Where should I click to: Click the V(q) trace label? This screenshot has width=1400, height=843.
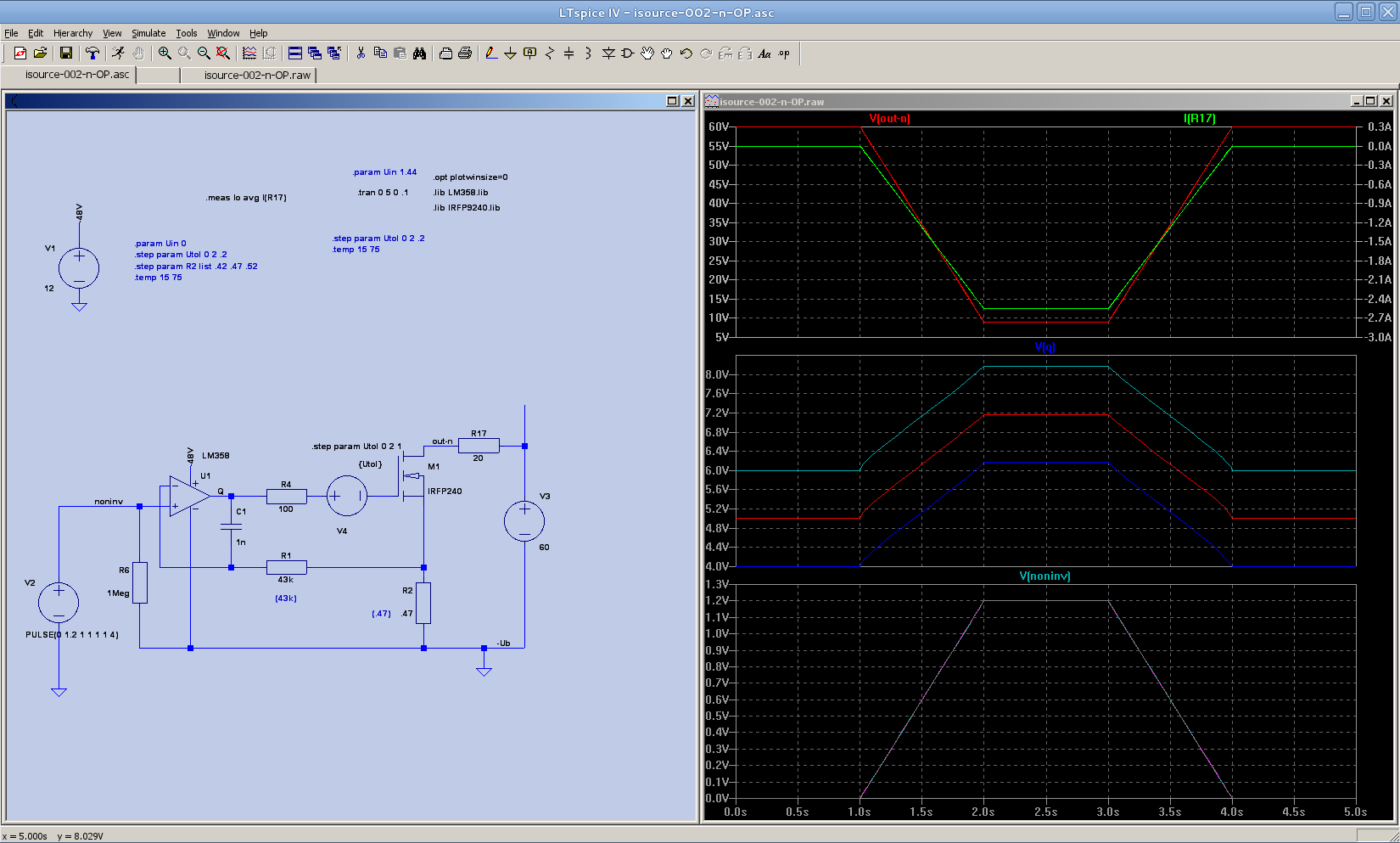[1044, 347]
